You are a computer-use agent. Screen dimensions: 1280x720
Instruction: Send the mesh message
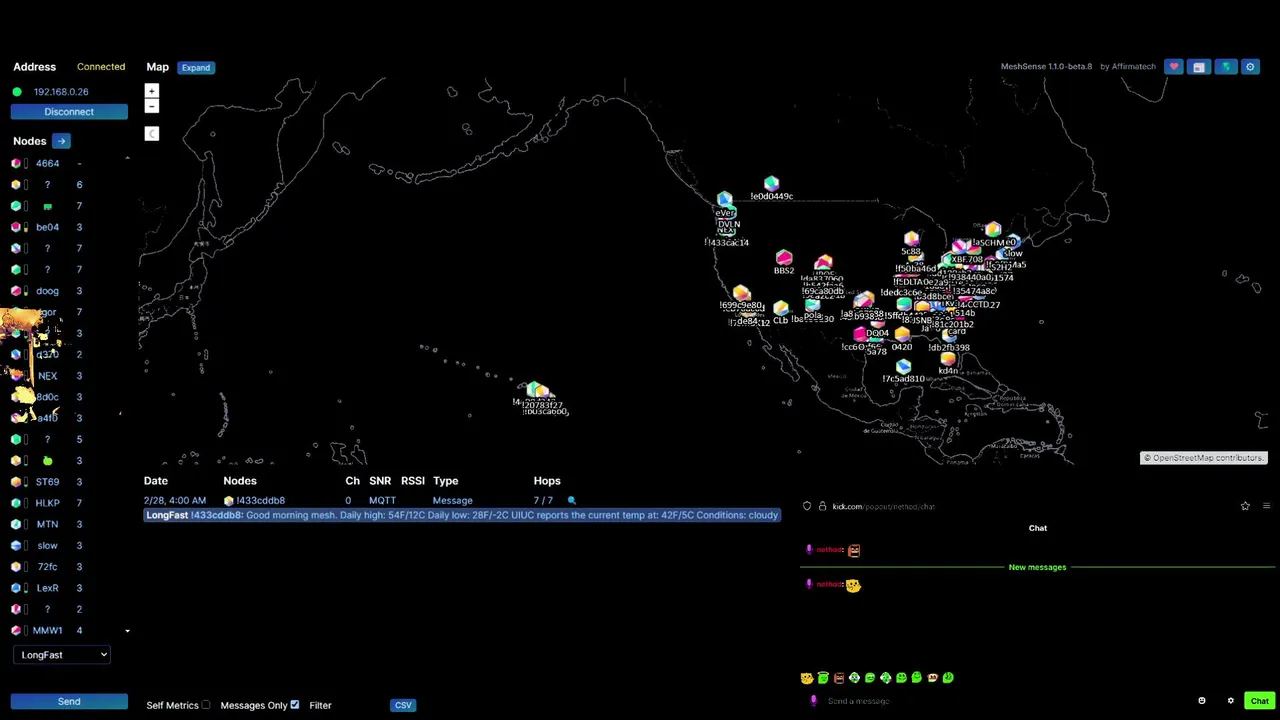click(x=69, y=701)
